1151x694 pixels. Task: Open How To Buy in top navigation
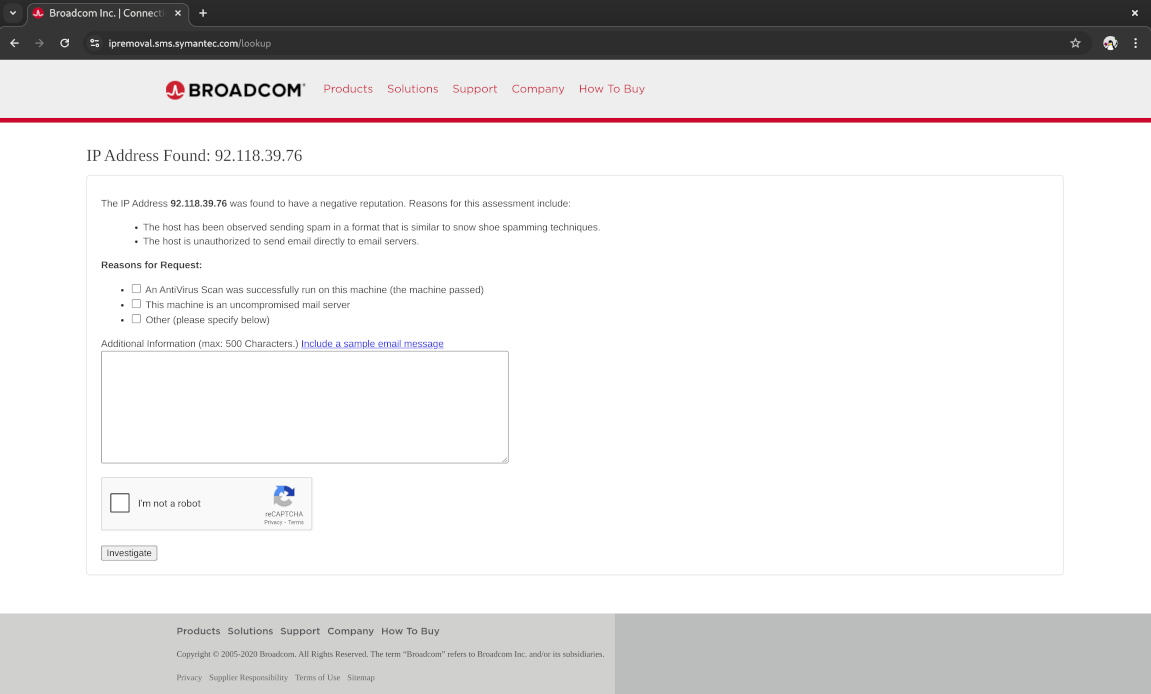click(611, 89)
